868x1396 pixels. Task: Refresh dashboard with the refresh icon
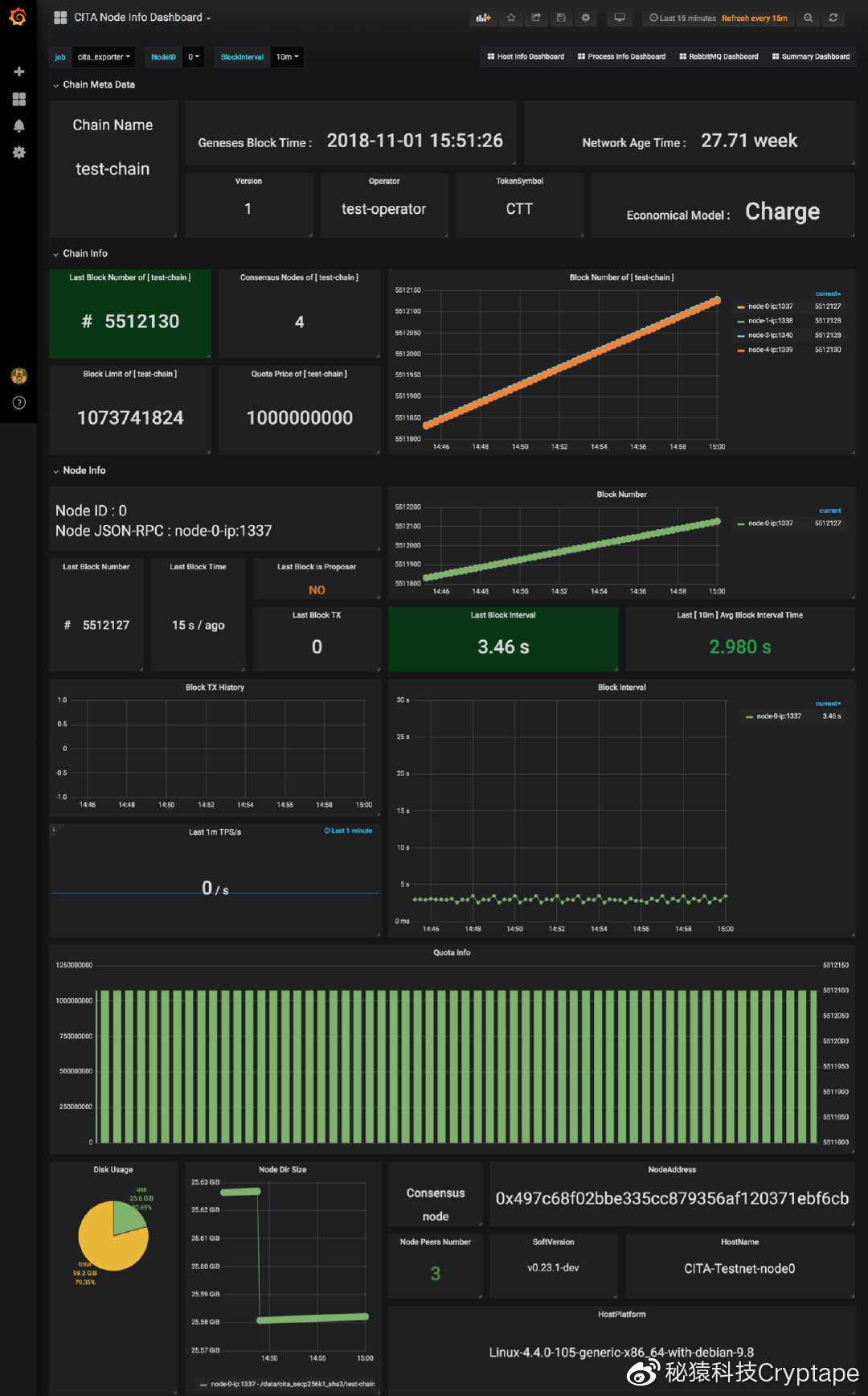pos(833,18)
